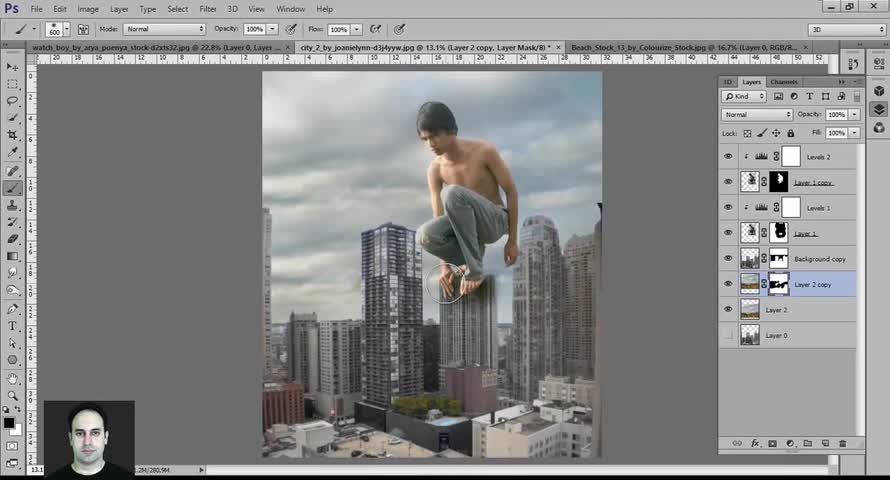The image size is (890, 480).
Task: Open layer Fill dropdown arrow
Action: 854,133
